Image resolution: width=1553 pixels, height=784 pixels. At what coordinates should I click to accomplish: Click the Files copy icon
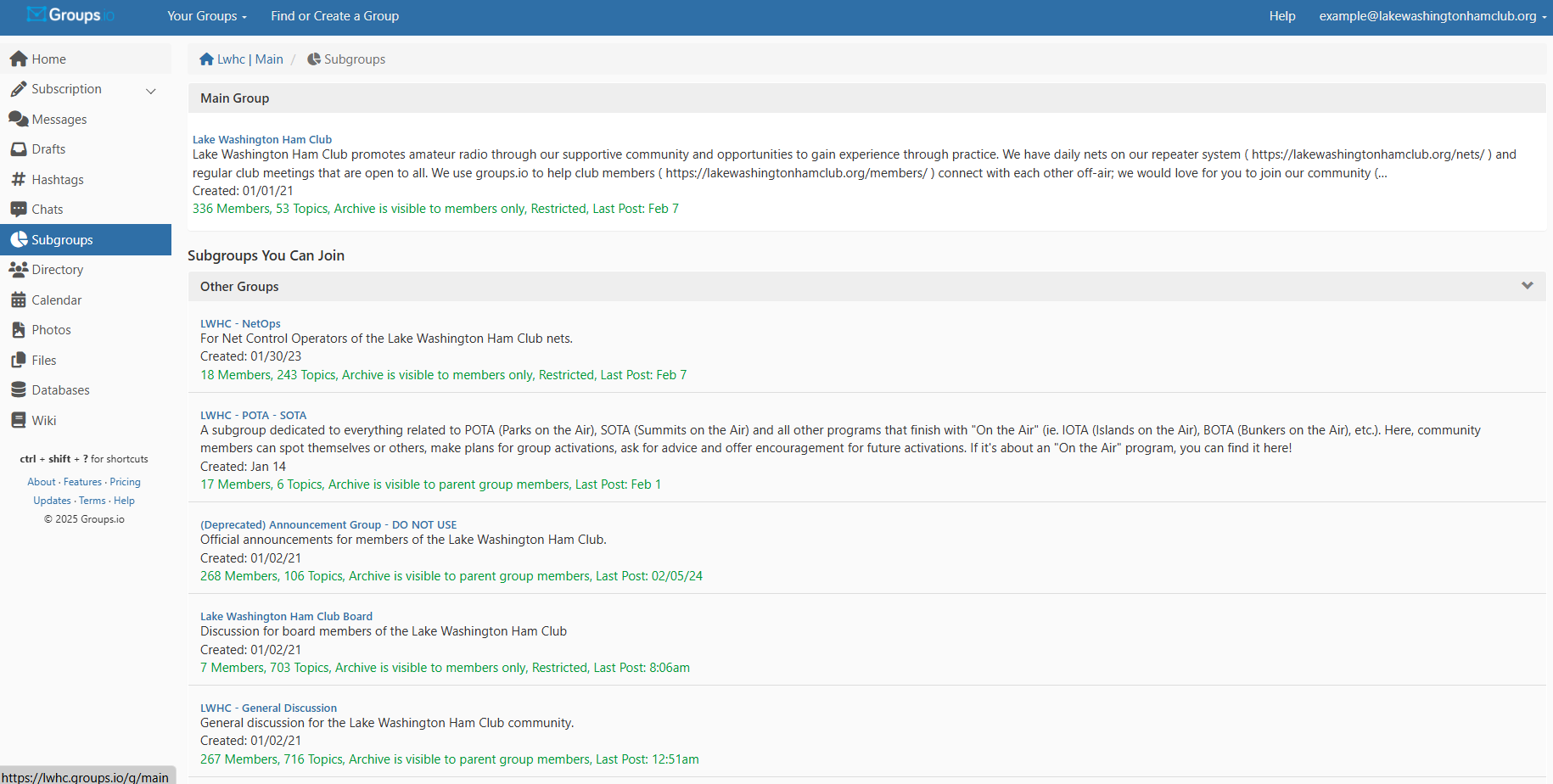coord(19,361)
